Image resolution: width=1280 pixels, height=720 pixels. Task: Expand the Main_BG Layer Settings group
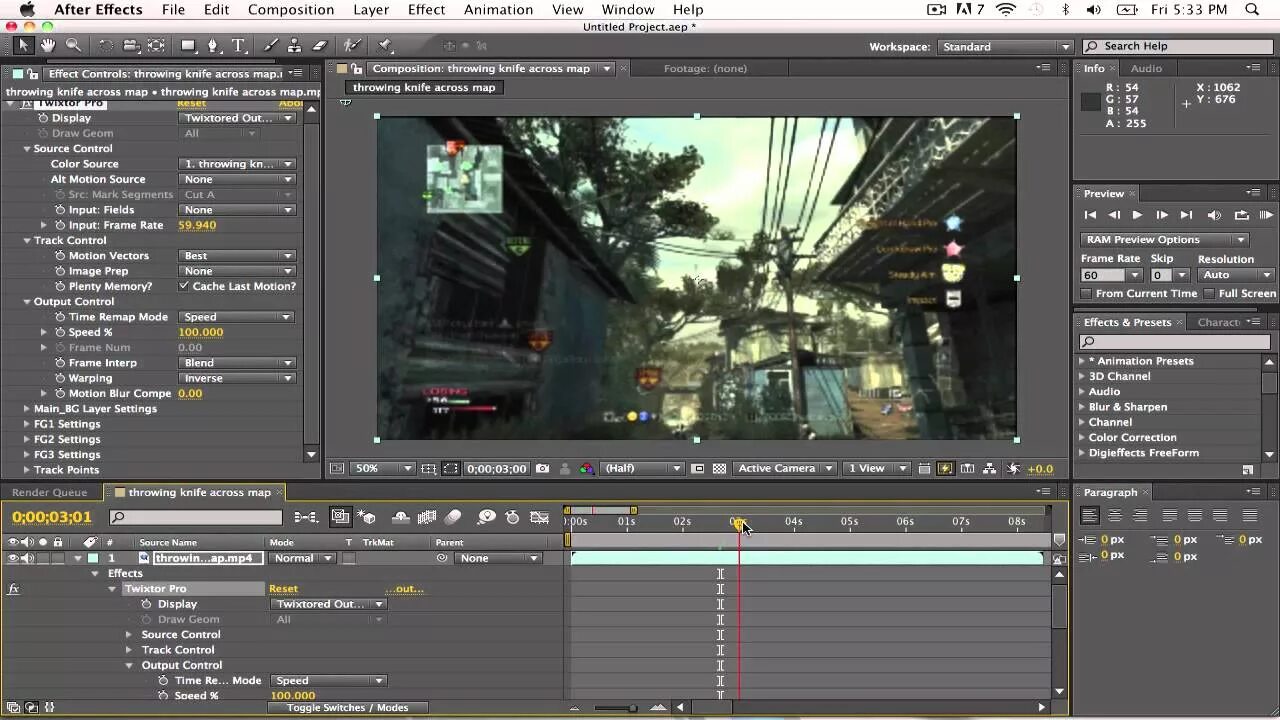(27, 409)
